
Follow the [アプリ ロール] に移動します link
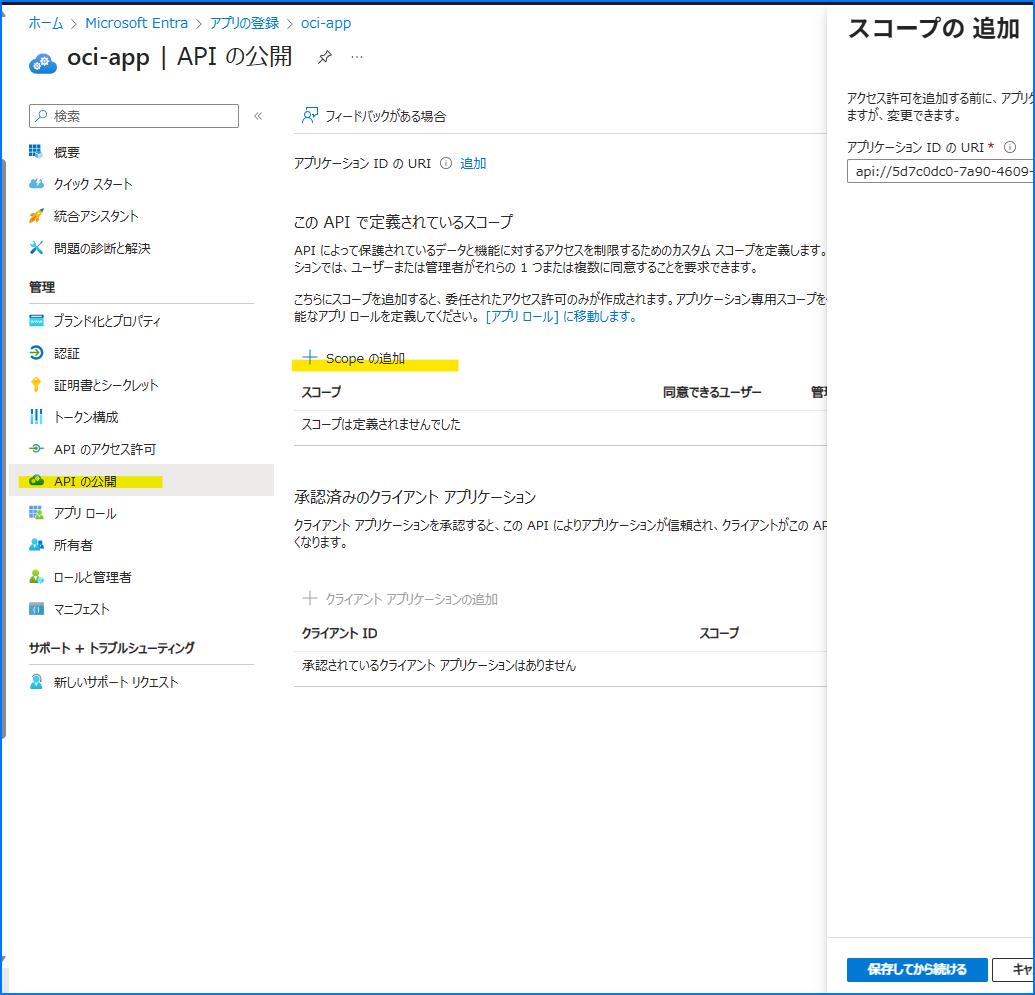click(561, 316)
